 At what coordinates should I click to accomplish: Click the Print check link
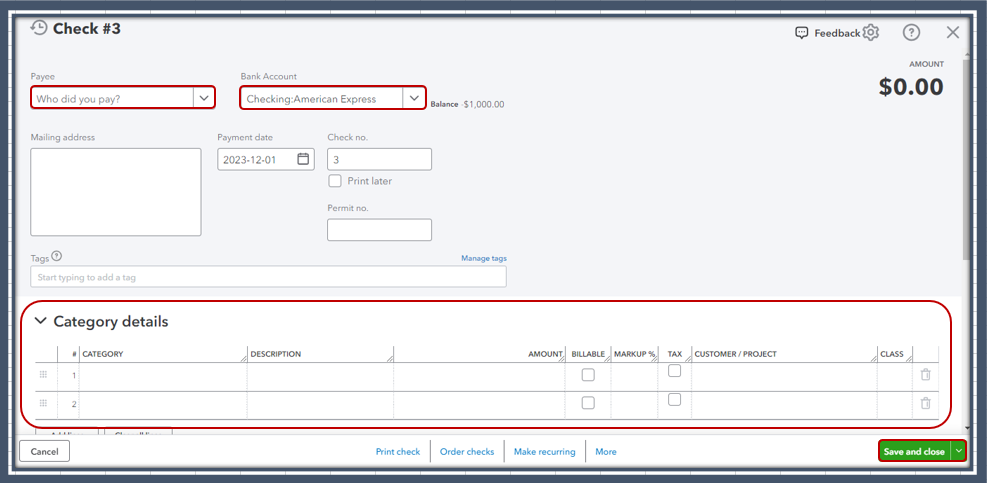(398, 452)
